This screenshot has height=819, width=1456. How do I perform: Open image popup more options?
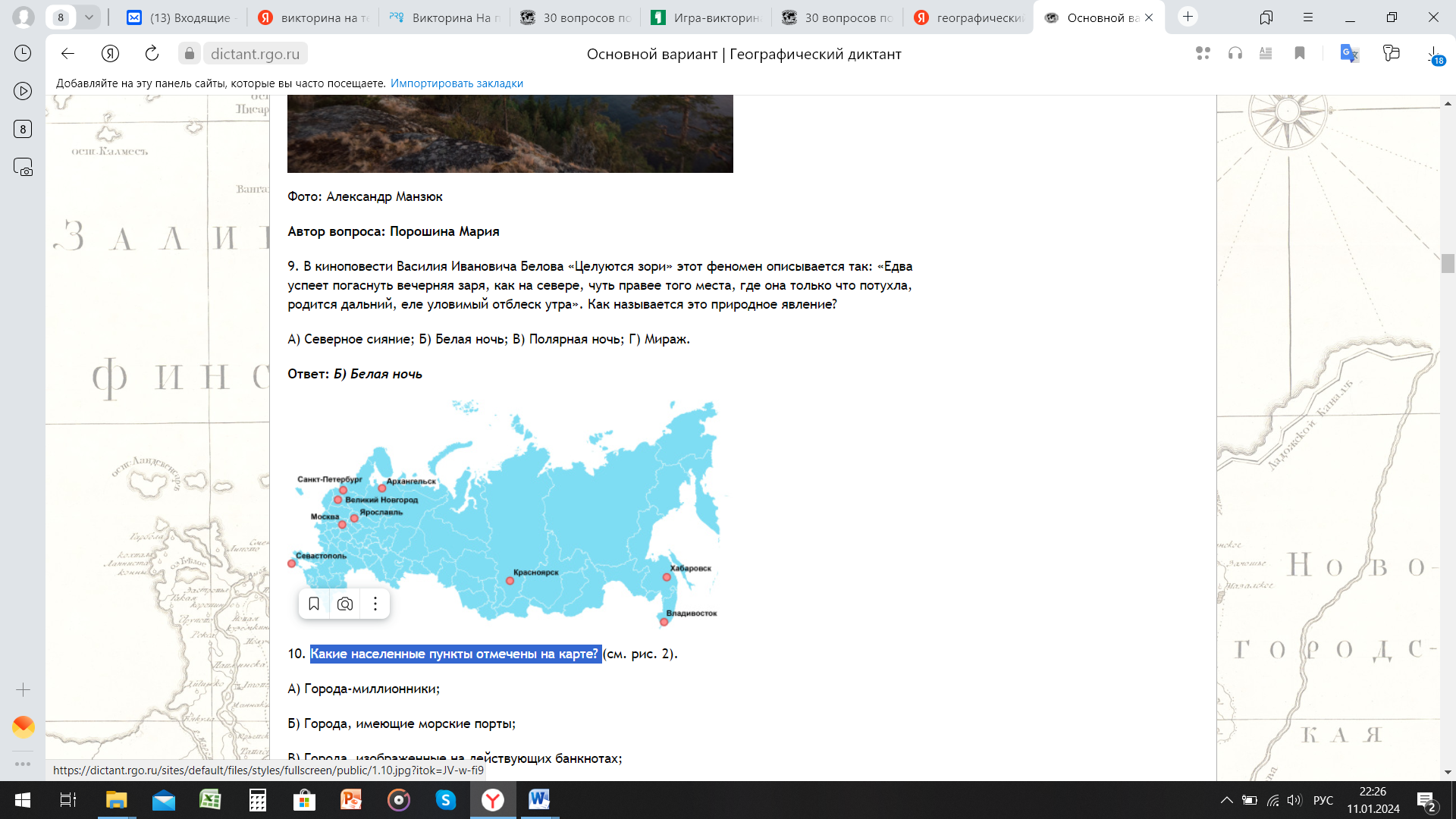pos(375,604)
